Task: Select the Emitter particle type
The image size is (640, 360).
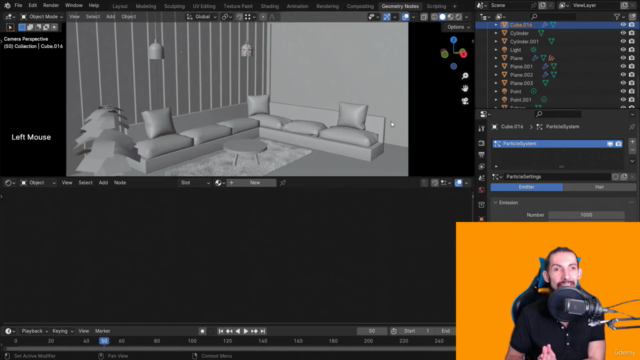Action: (x=527, y=187)
